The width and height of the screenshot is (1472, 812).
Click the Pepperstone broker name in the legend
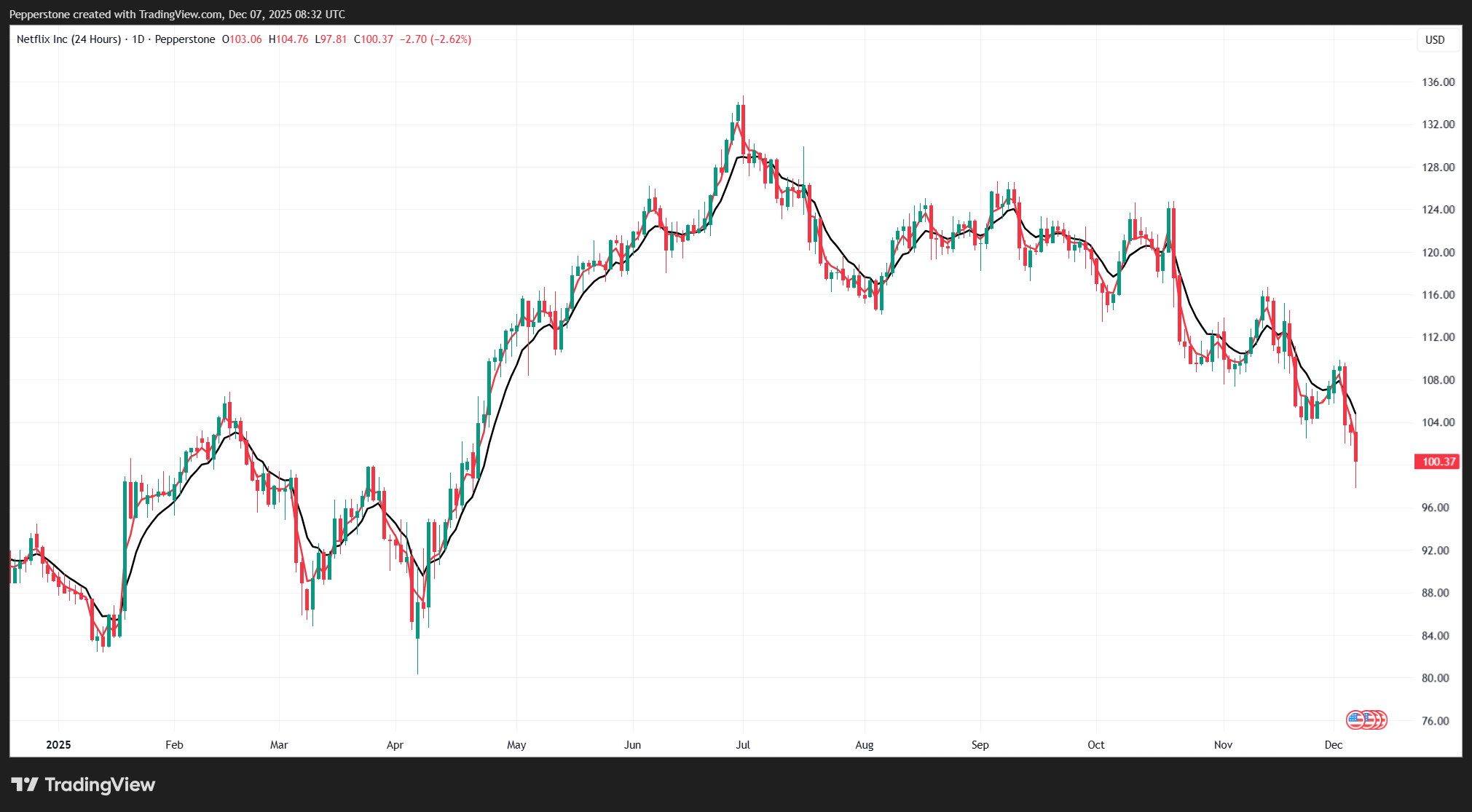tap(185, 39)
